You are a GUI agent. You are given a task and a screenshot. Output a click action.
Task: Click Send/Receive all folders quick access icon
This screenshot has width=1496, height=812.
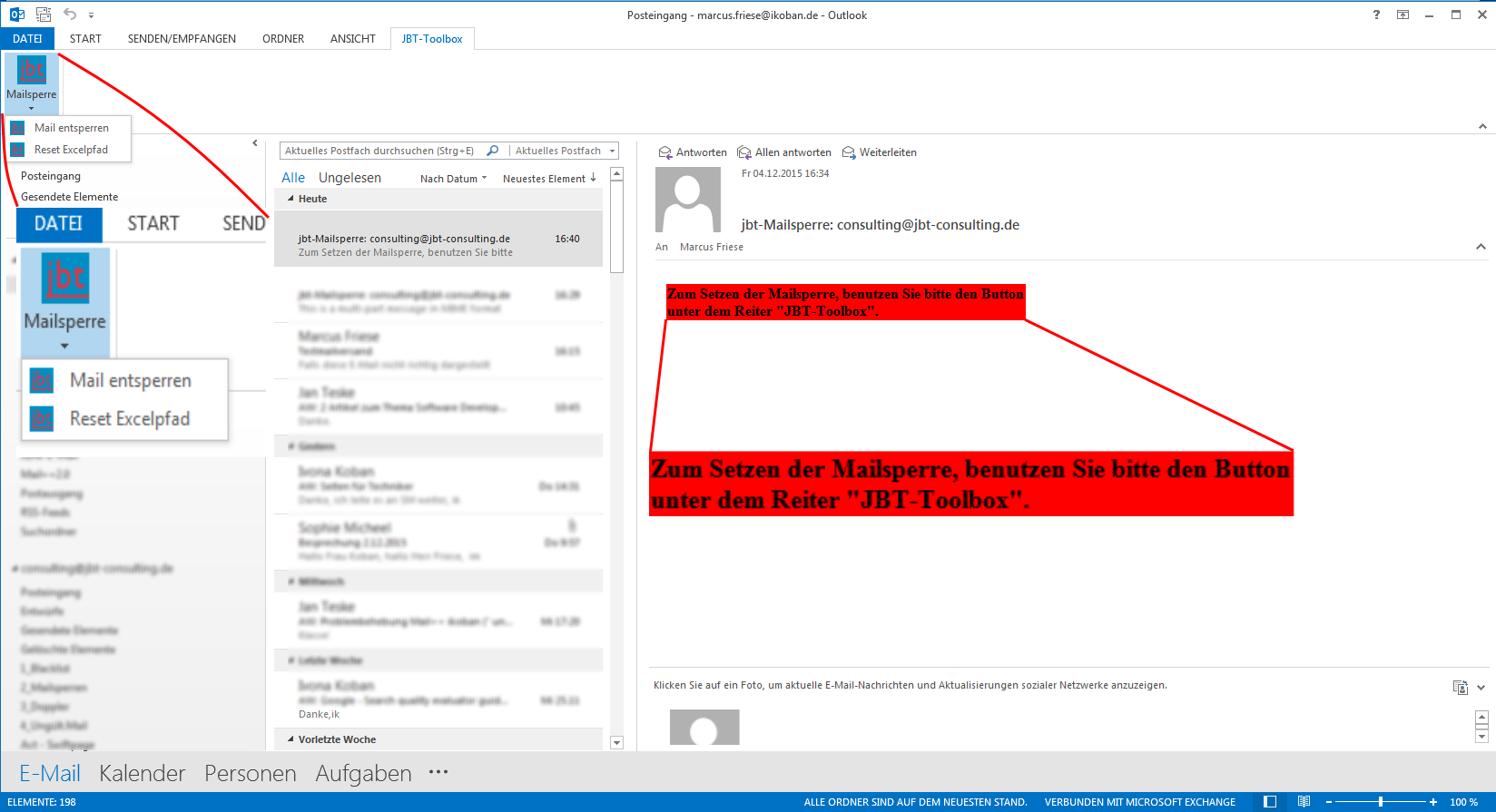(x=44, y=15)
